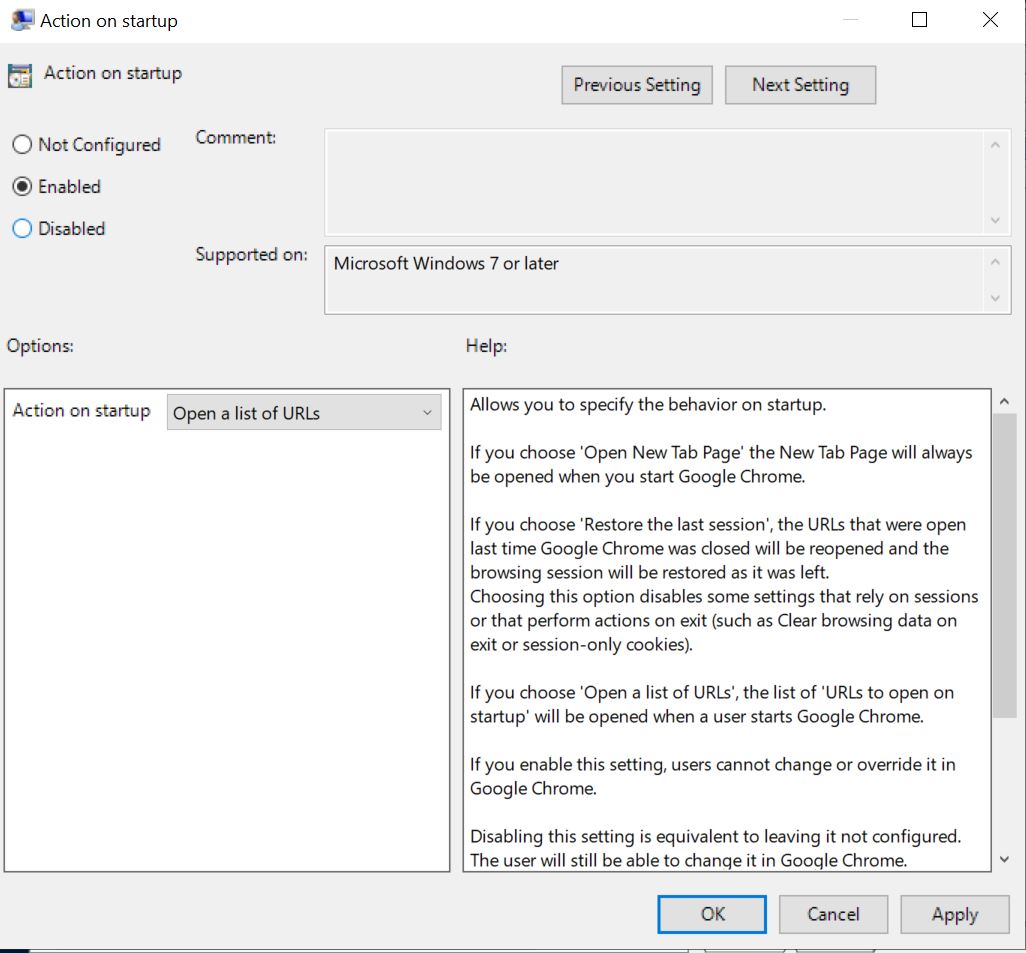Select the Enabled radio button
This screenshot has height=953, width=1026.
pos(22,187)
